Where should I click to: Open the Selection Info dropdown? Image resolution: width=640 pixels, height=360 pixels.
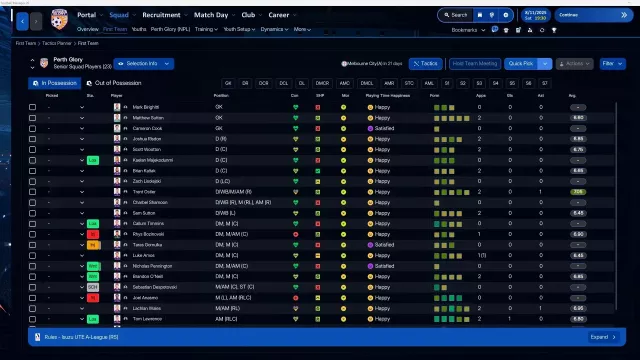(144, 64)
